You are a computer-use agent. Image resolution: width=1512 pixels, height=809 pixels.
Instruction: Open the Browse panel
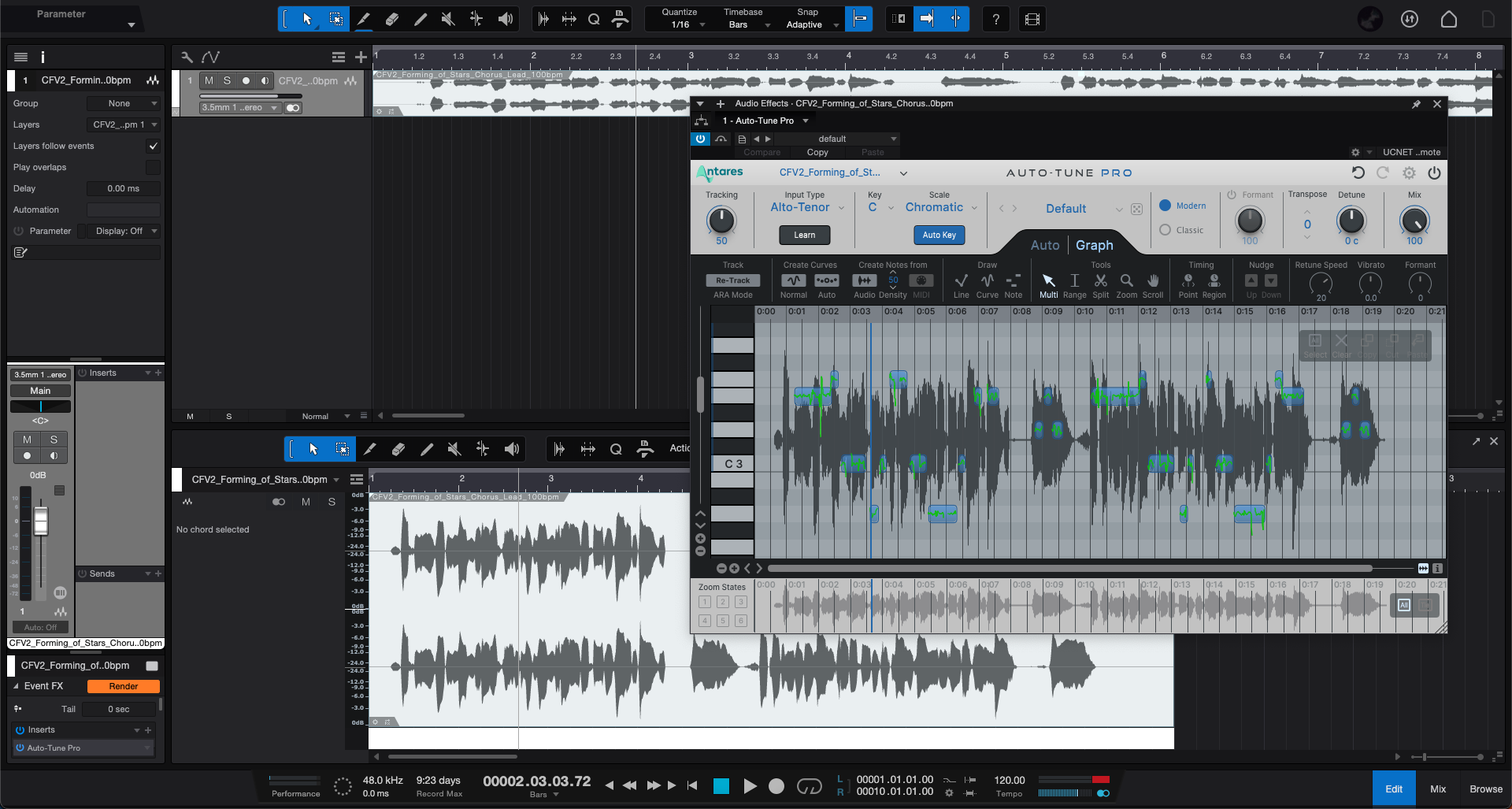[1485, 789]
